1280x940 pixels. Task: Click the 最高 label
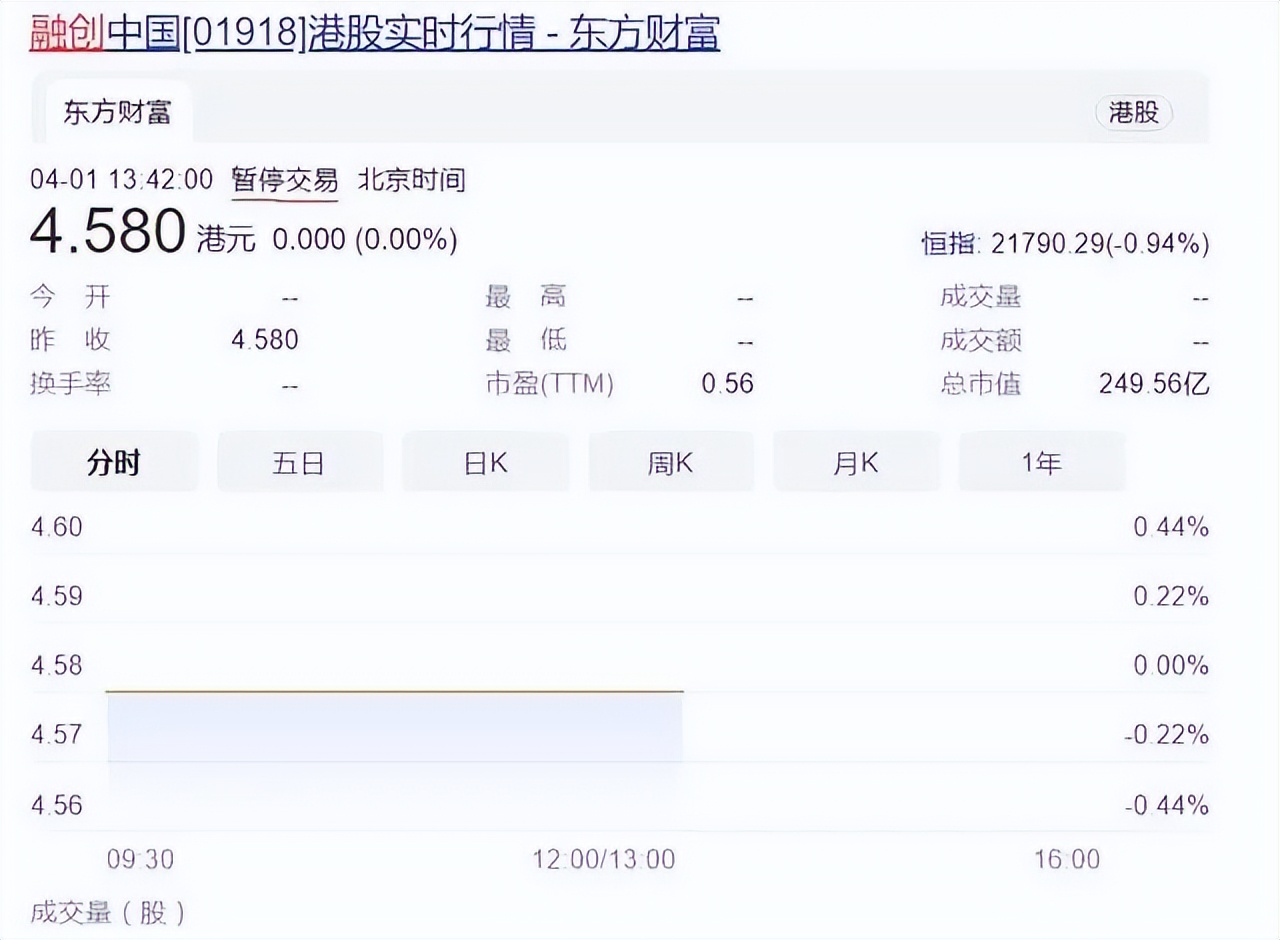[526, 296]
